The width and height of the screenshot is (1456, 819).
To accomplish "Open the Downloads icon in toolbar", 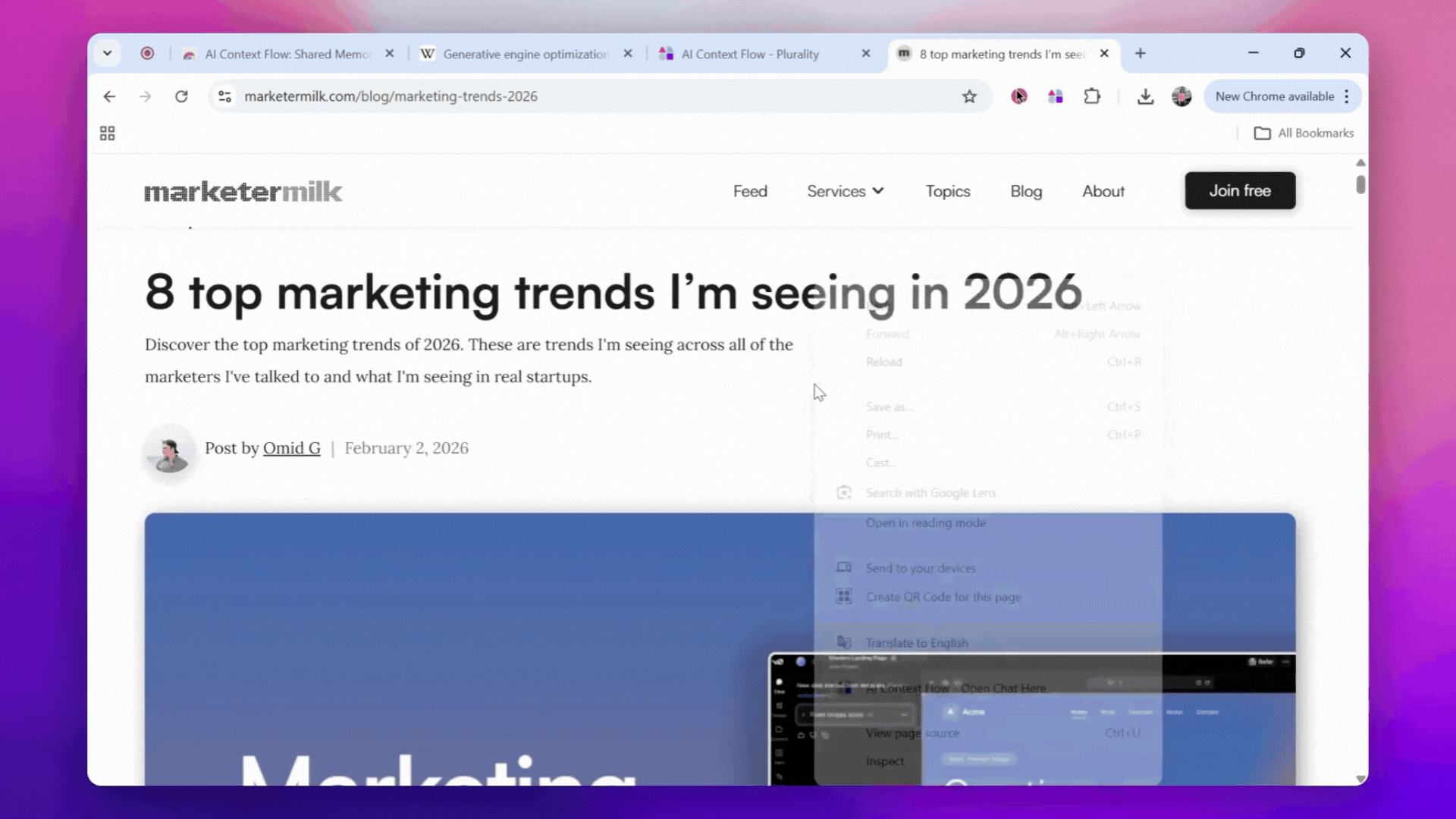I will [x=1145, y=96].
